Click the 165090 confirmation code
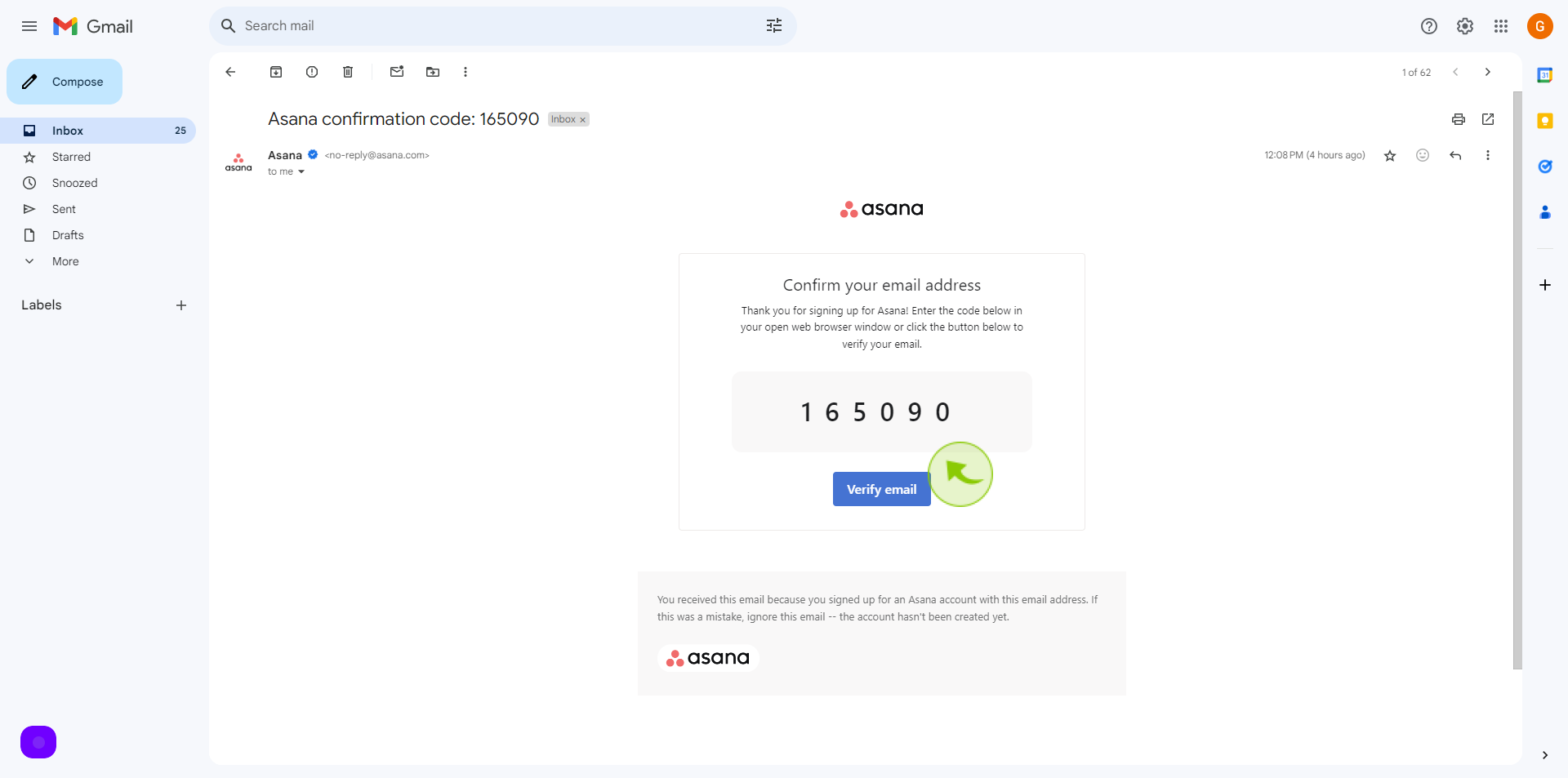This screenshot has height=778, width=1568. 875,412
